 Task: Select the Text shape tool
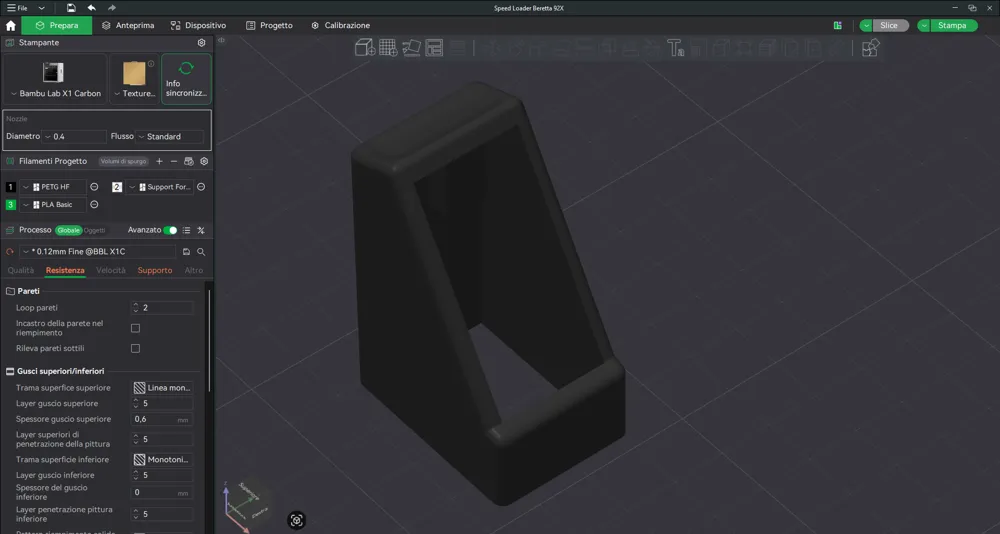[x=675, y=47]
